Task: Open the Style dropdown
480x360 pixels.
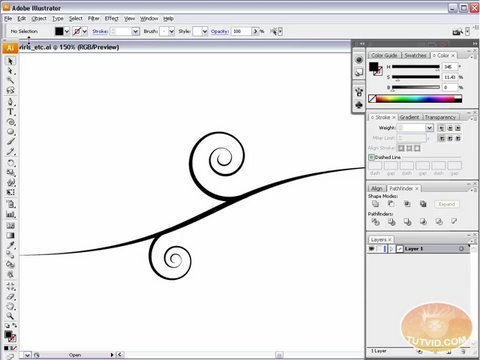Action: click(x=204, y=31)
